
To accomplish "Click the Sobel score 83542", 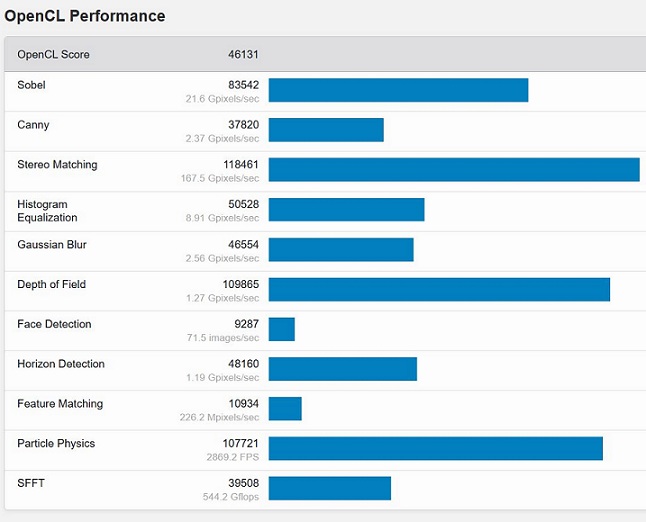I will [x=243, y=85].
